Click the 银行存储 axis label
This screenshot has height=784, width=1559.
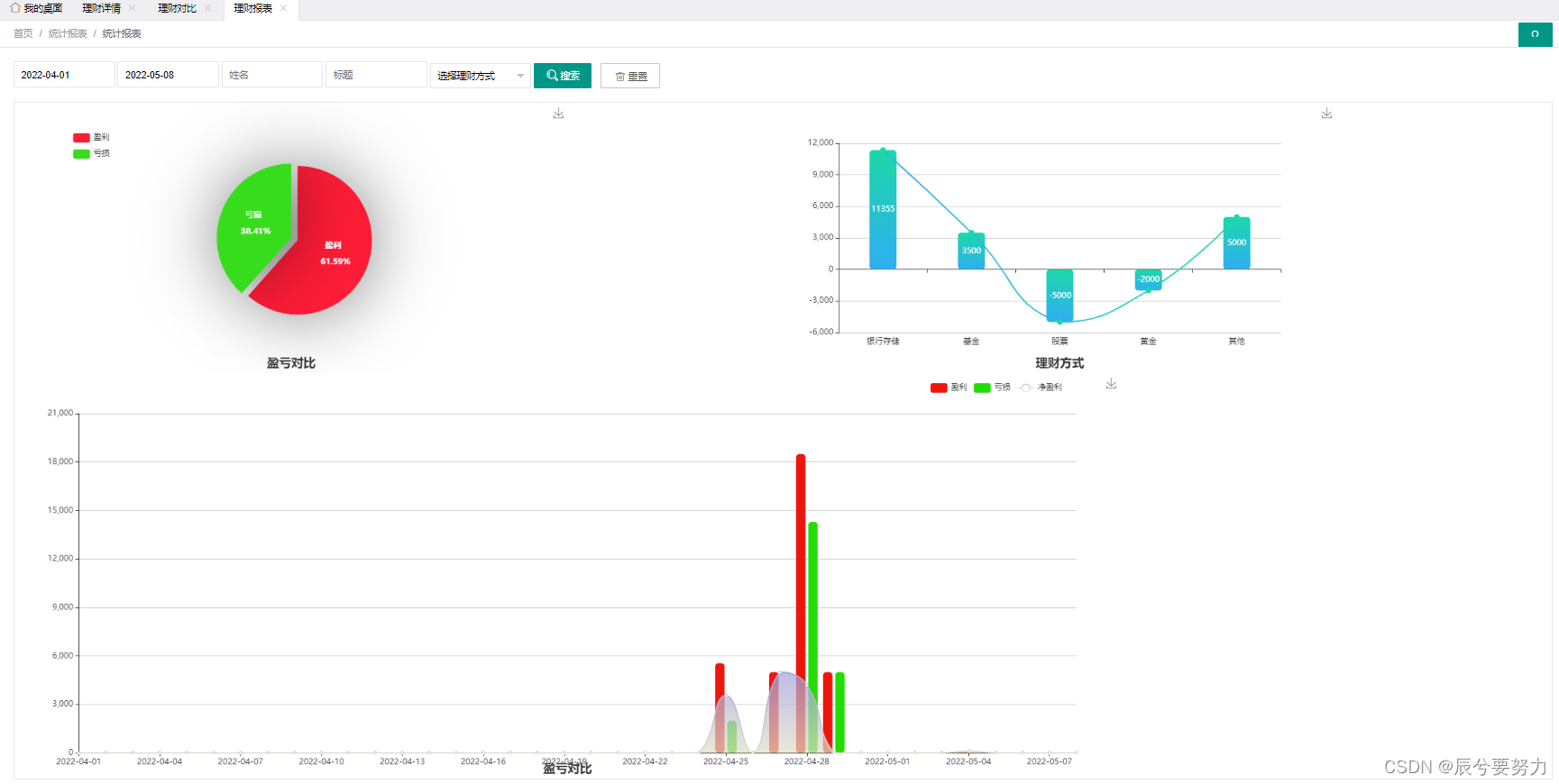click(883, 342)
